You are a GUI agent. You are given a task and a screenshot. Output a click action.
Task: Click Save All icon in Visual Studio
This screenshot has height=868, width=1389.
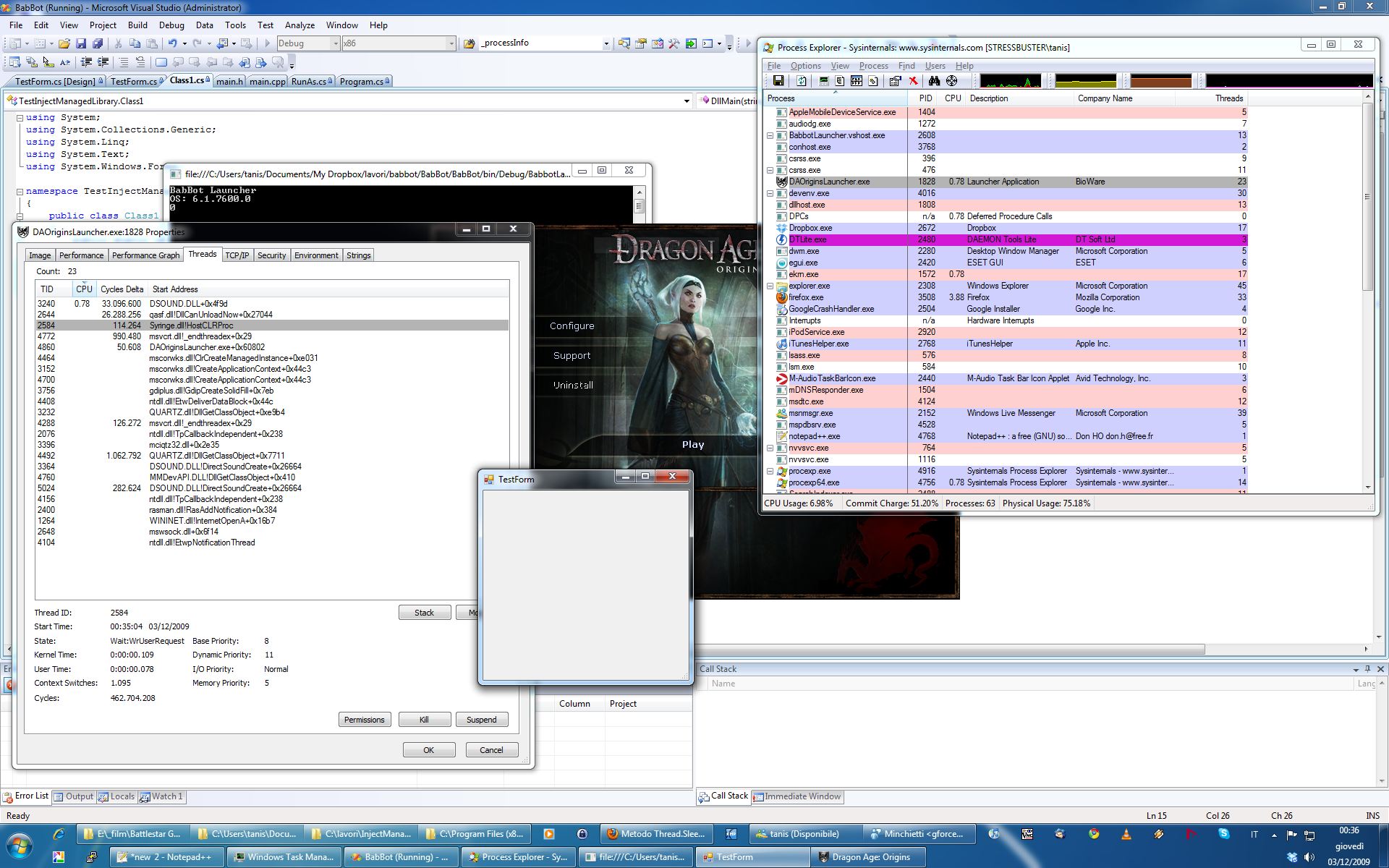(x=96, y=43)
